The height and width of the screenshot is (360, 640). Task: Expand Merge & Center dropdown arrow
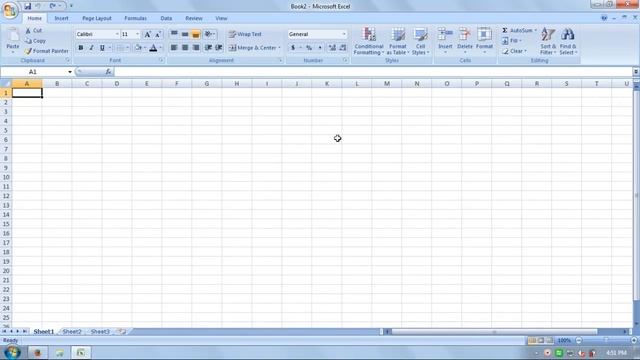coord(280,48)
